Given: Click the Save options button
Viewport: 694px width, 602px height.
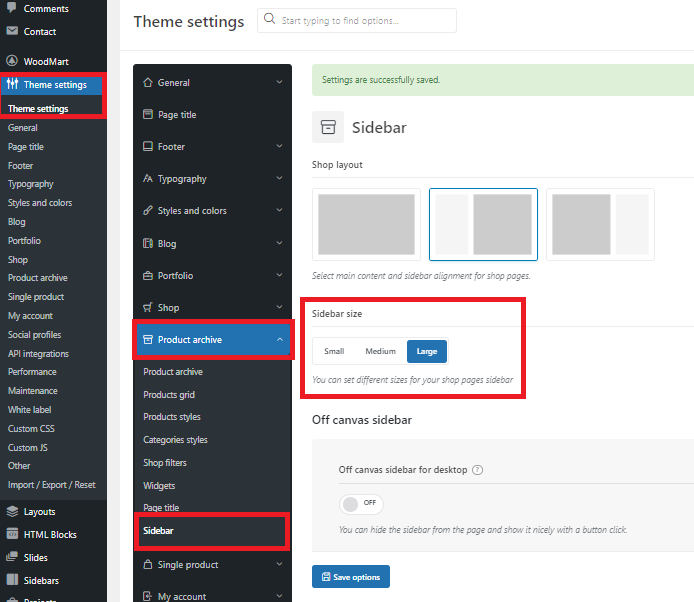Looking at the screenshot, I should 351,577.
